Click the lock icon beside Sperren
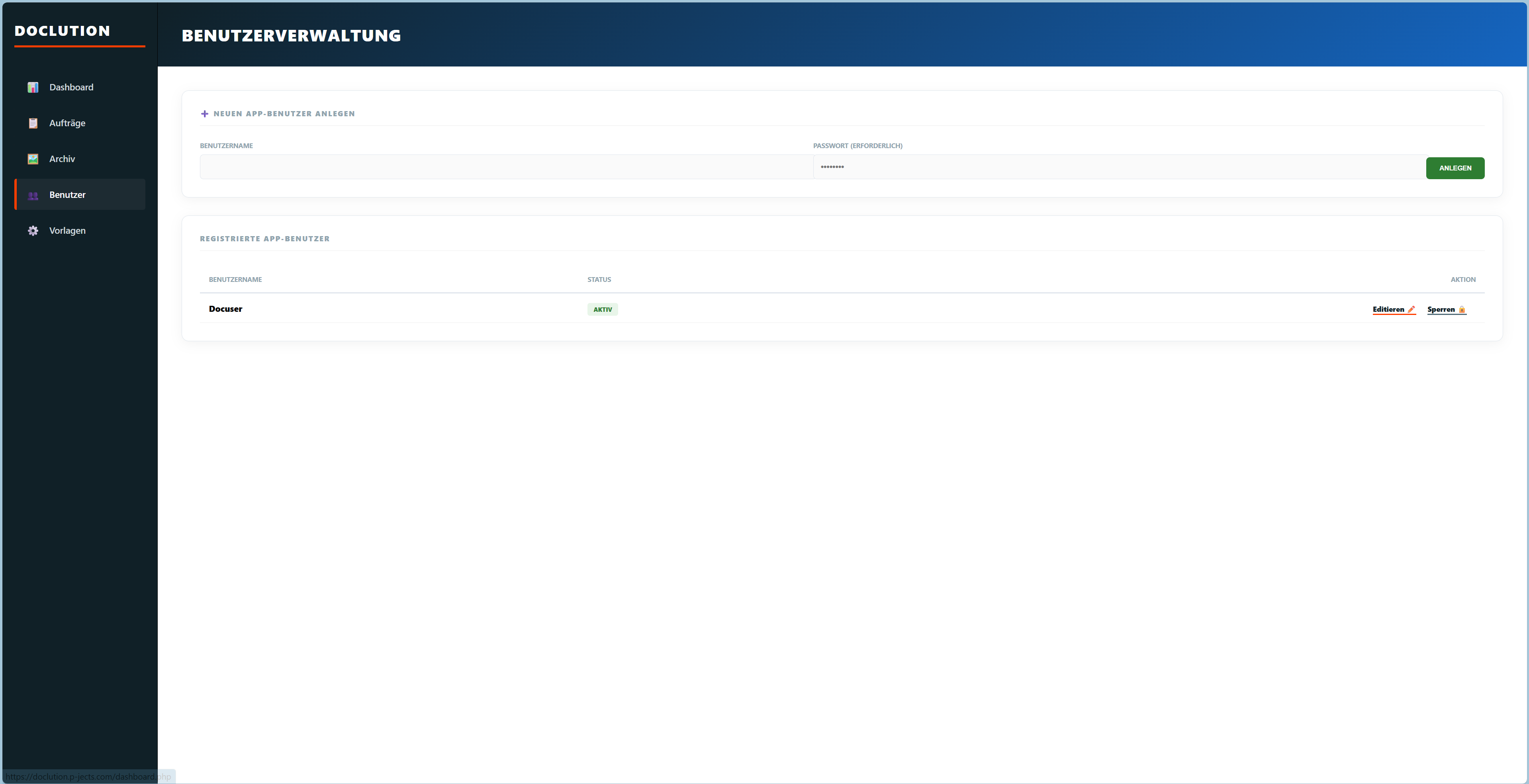The width and height of the screenshot is (1529, 784). [x=1462, y=309]
